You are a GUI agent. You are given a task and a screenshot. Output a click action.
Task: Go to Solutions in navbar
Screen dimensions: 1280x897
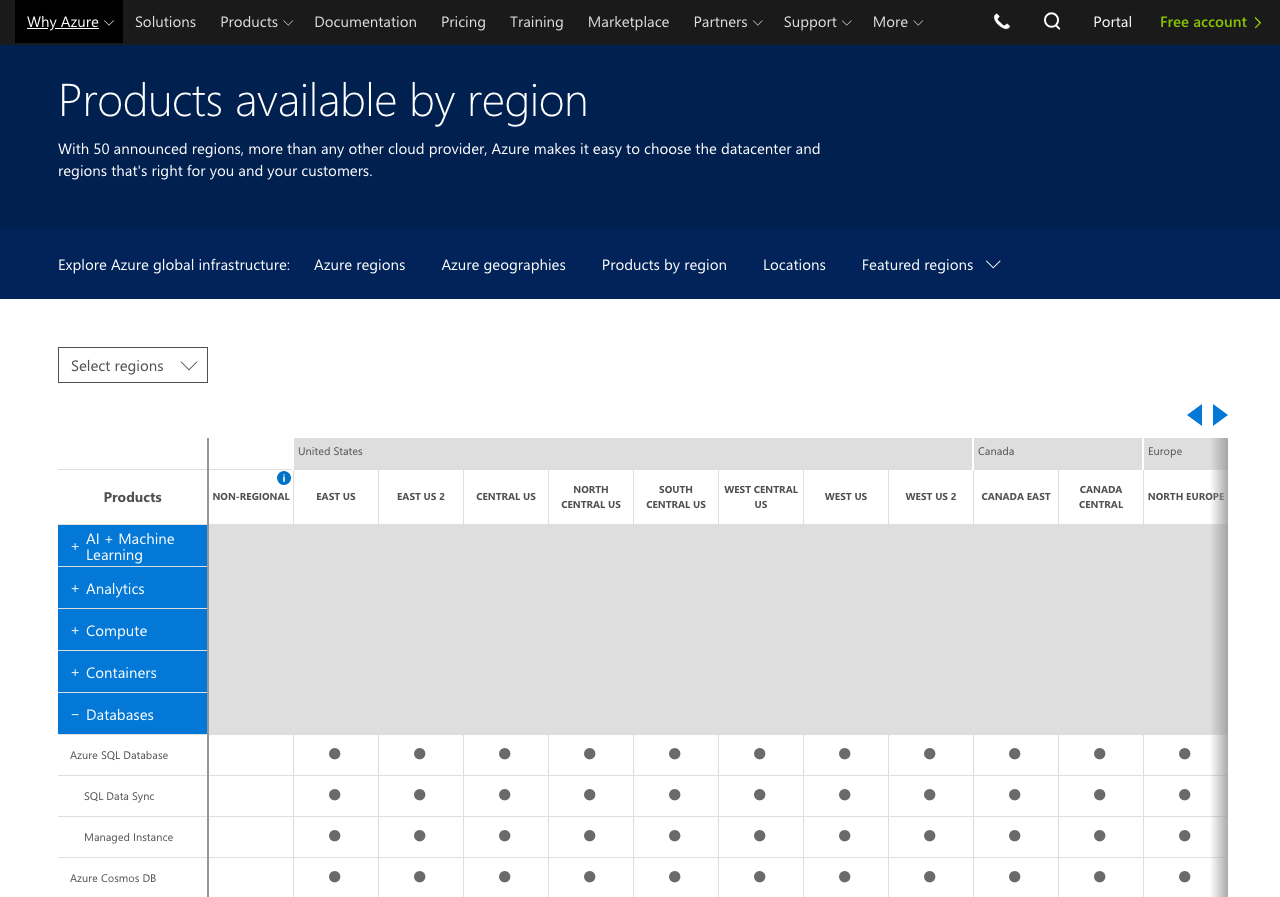click(166, 22)
